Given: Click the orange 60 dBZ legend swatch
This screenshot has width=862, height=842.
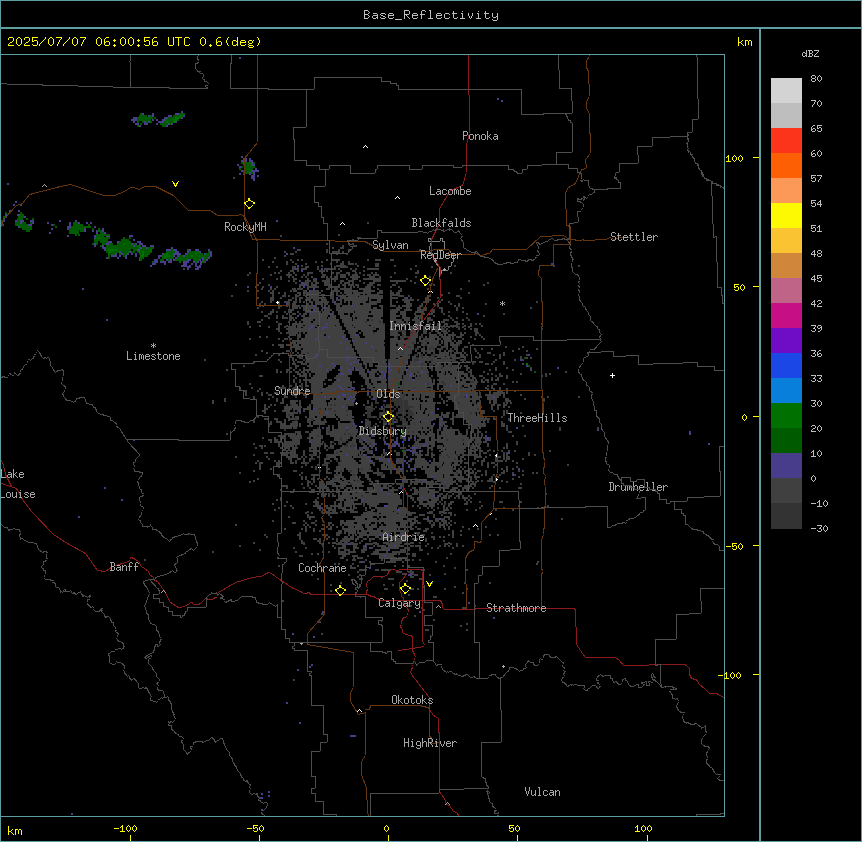Looking at the screenshot, I should [x=786, y=165].
